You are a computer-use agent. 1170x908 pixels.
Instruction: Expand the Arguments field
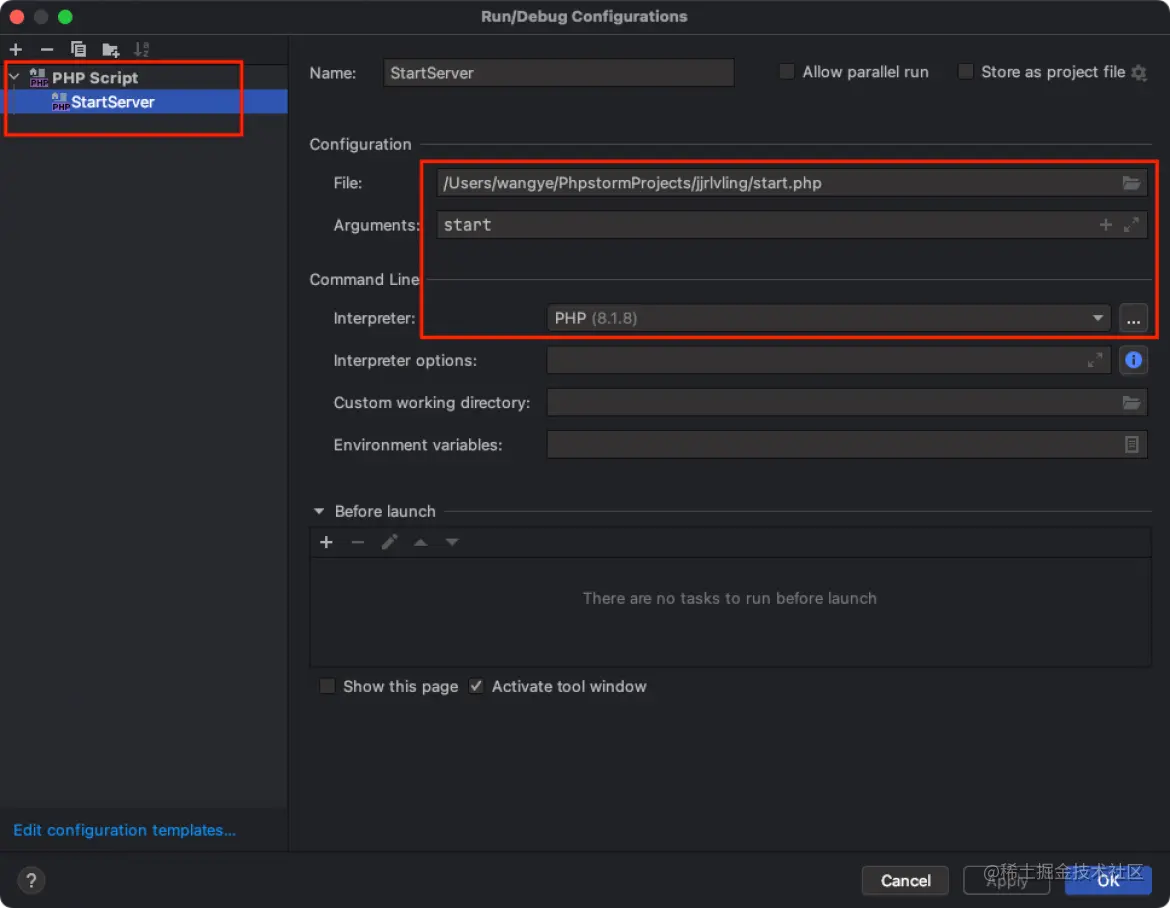tap(1131, 225)
